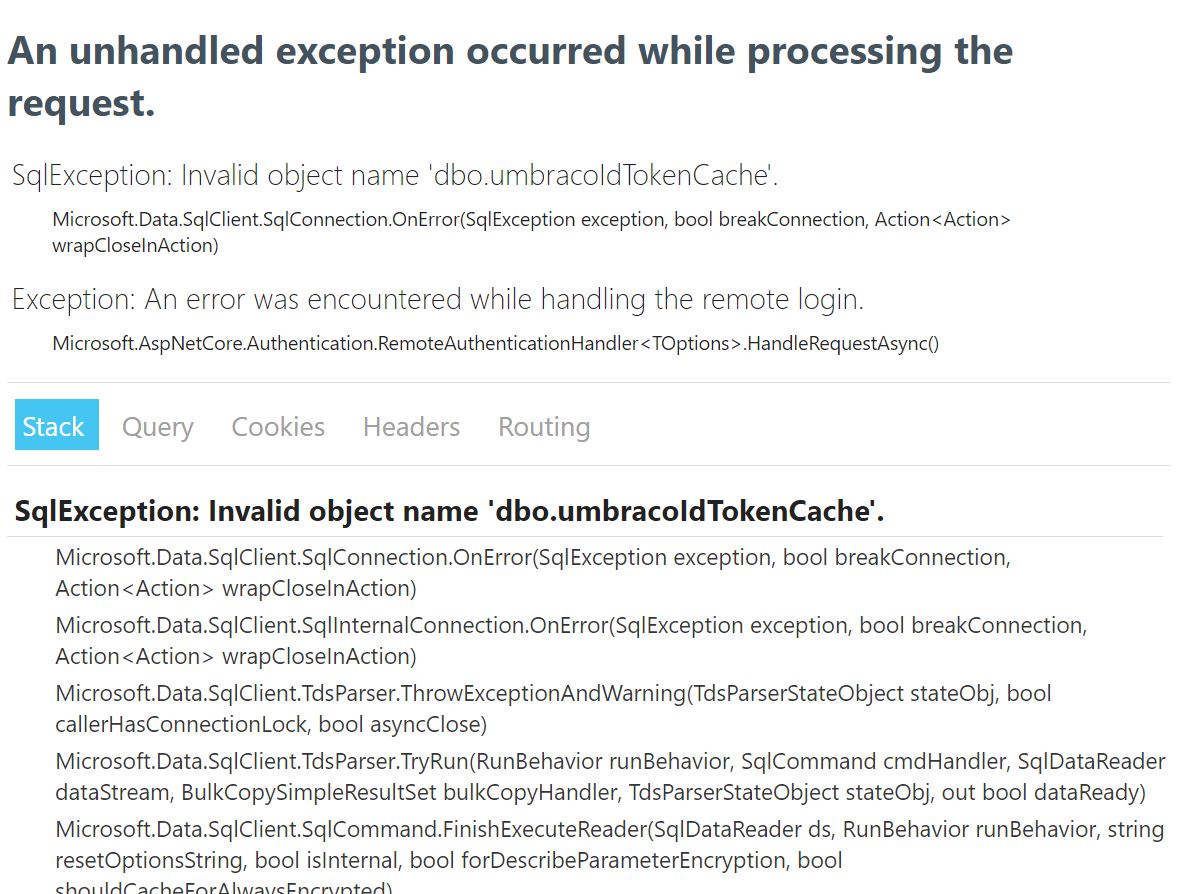Click the main unhandled exception heading

[510, 77]
